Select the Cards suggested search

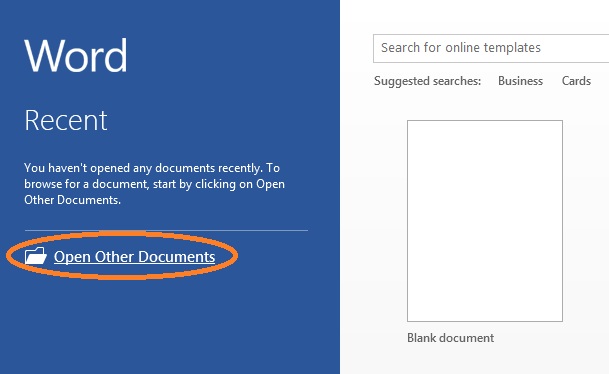coord(576,81)
